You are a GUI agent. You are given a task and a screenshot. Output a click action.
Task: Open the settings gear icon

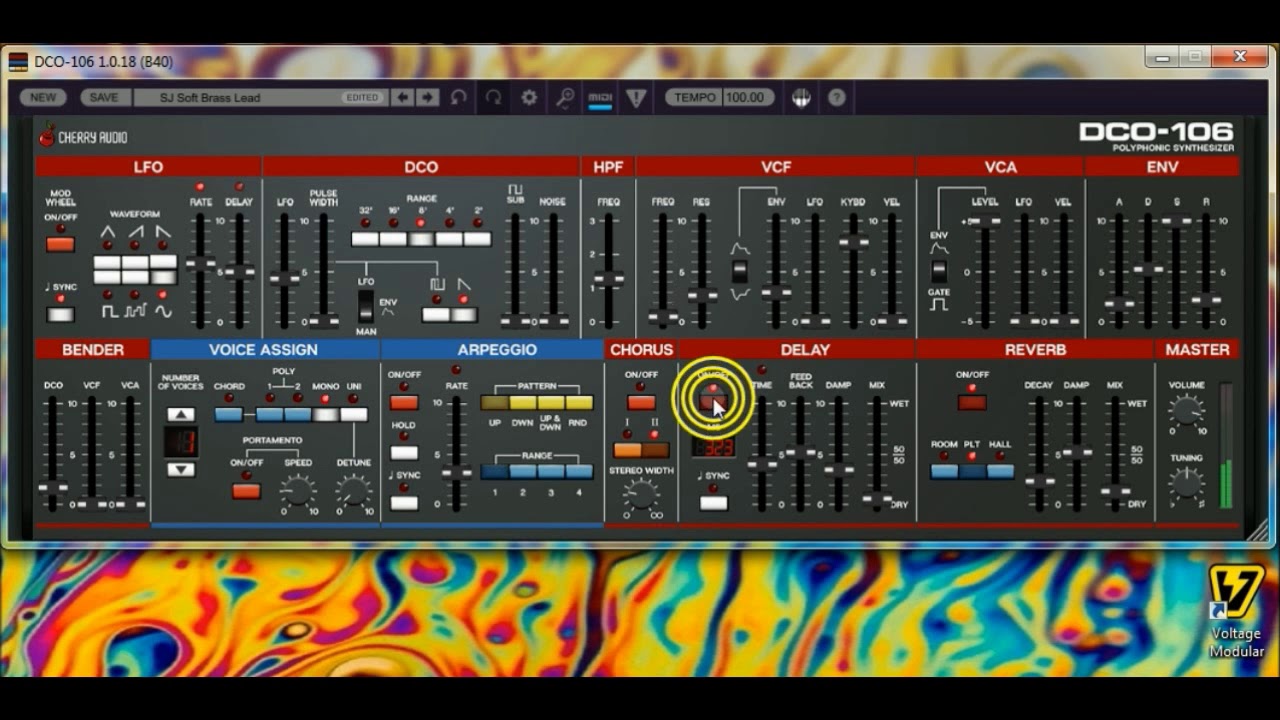[x=529, y=97]
